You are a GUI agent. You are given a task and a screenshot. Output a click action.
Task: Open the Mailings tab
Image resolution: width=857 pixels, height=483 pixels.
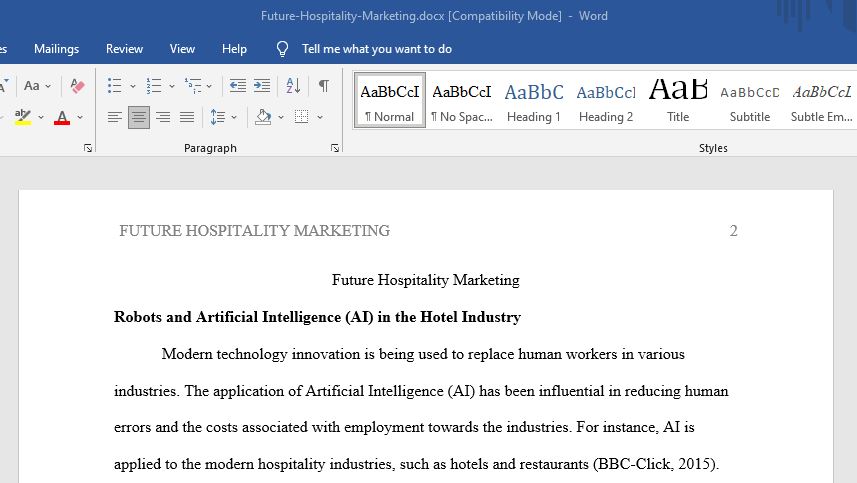click(56, 49)
